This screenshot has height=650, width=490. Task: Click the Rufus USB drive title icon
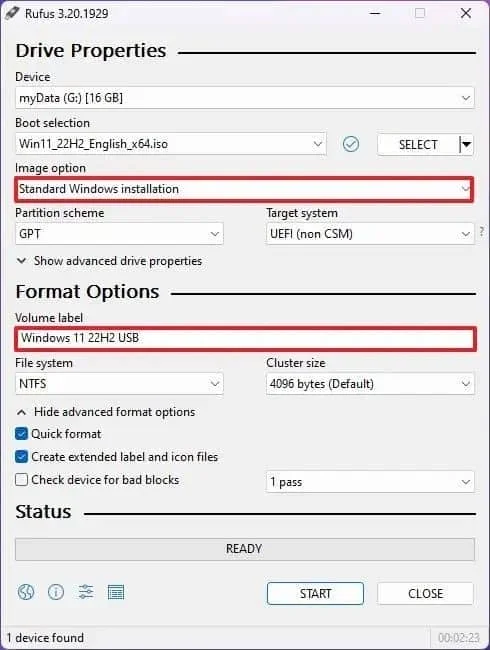click(x=12, y=13)
